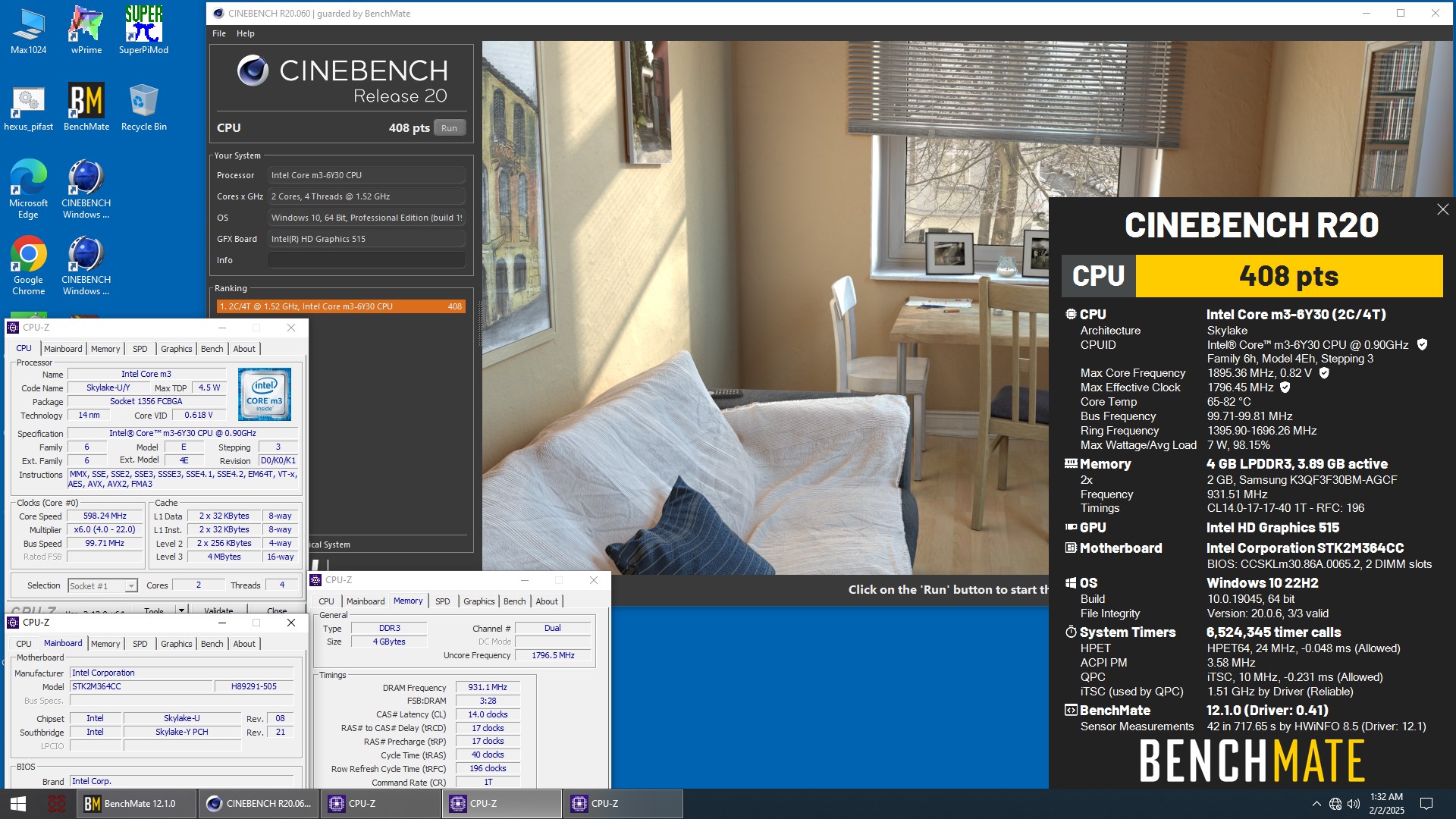The image size is (1456, 819).
Task: Switch to Mainboard tab in CPU-Z CPU window
Action: point(63,349)
